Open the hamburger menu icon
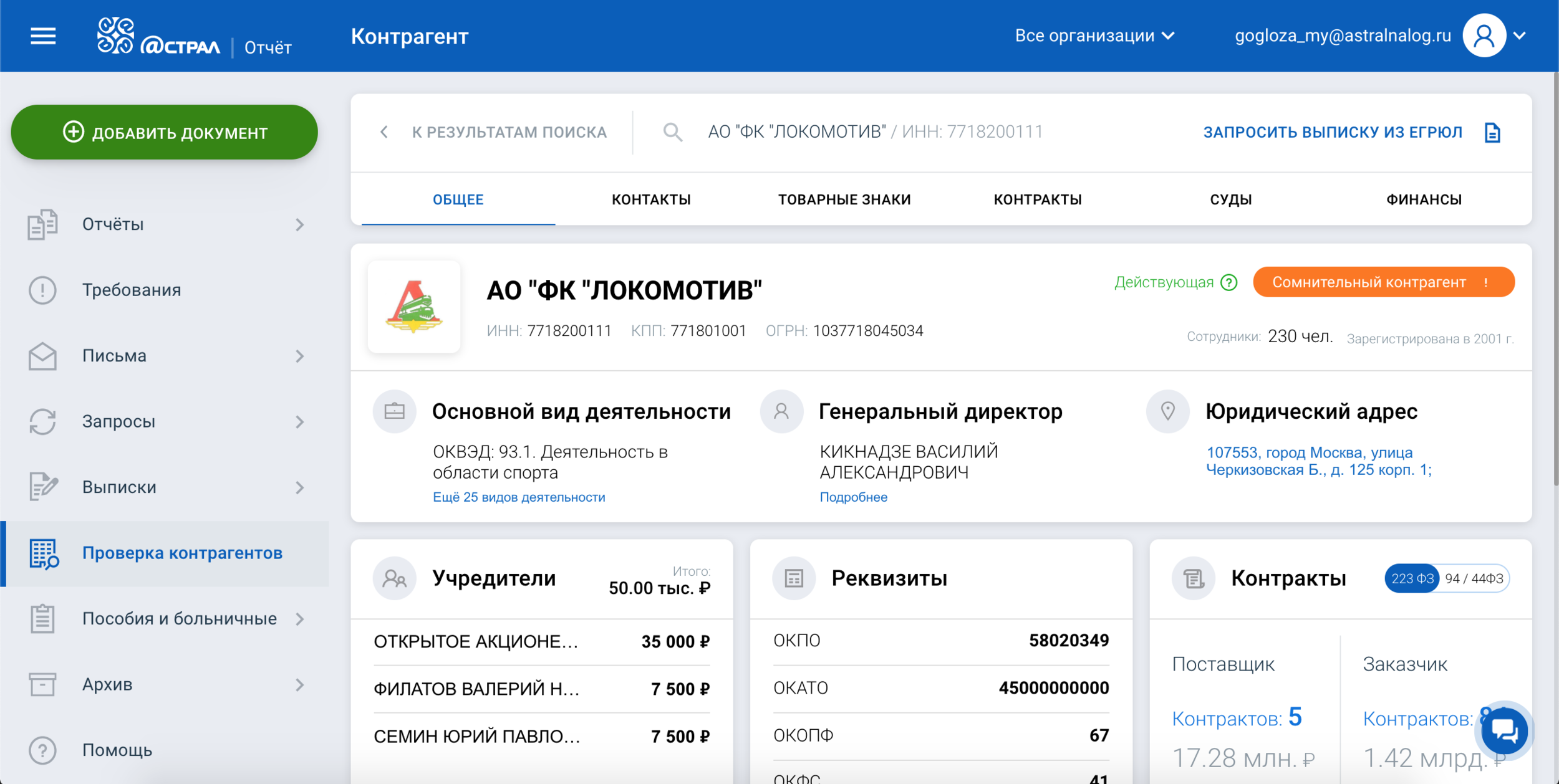This screenshot has height=784, width=1559. [43, 36]
